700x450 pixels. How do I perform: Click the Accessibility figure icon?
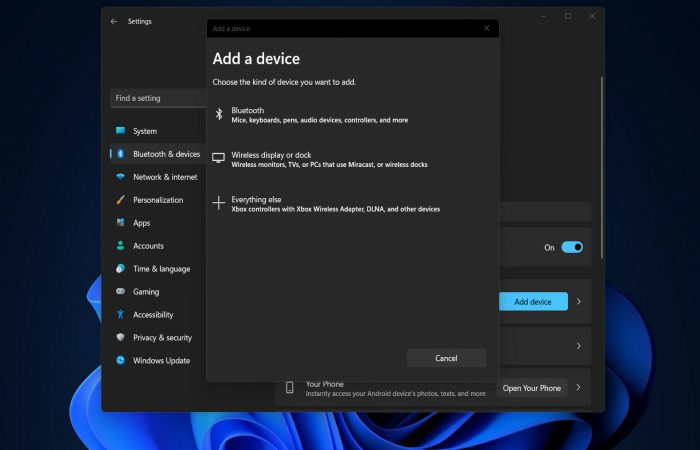point(120,314)
